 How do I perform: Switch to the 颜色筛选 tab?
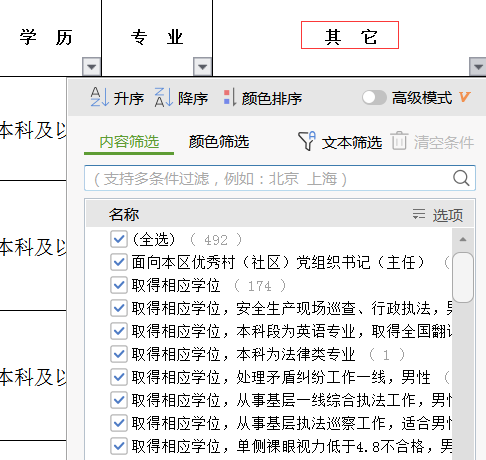coord(219,142)
